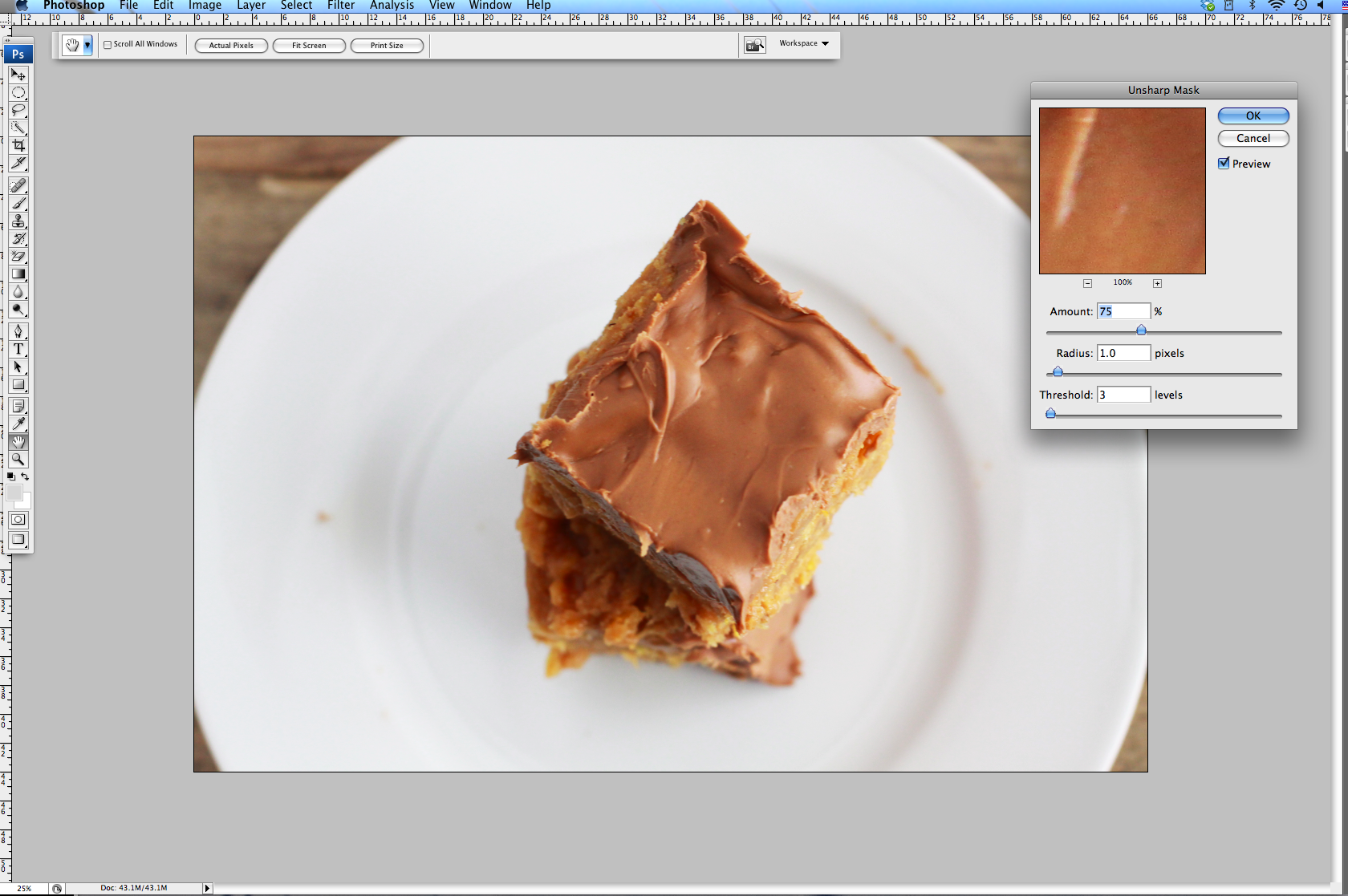Click the Threshold levels input field

1123,395
